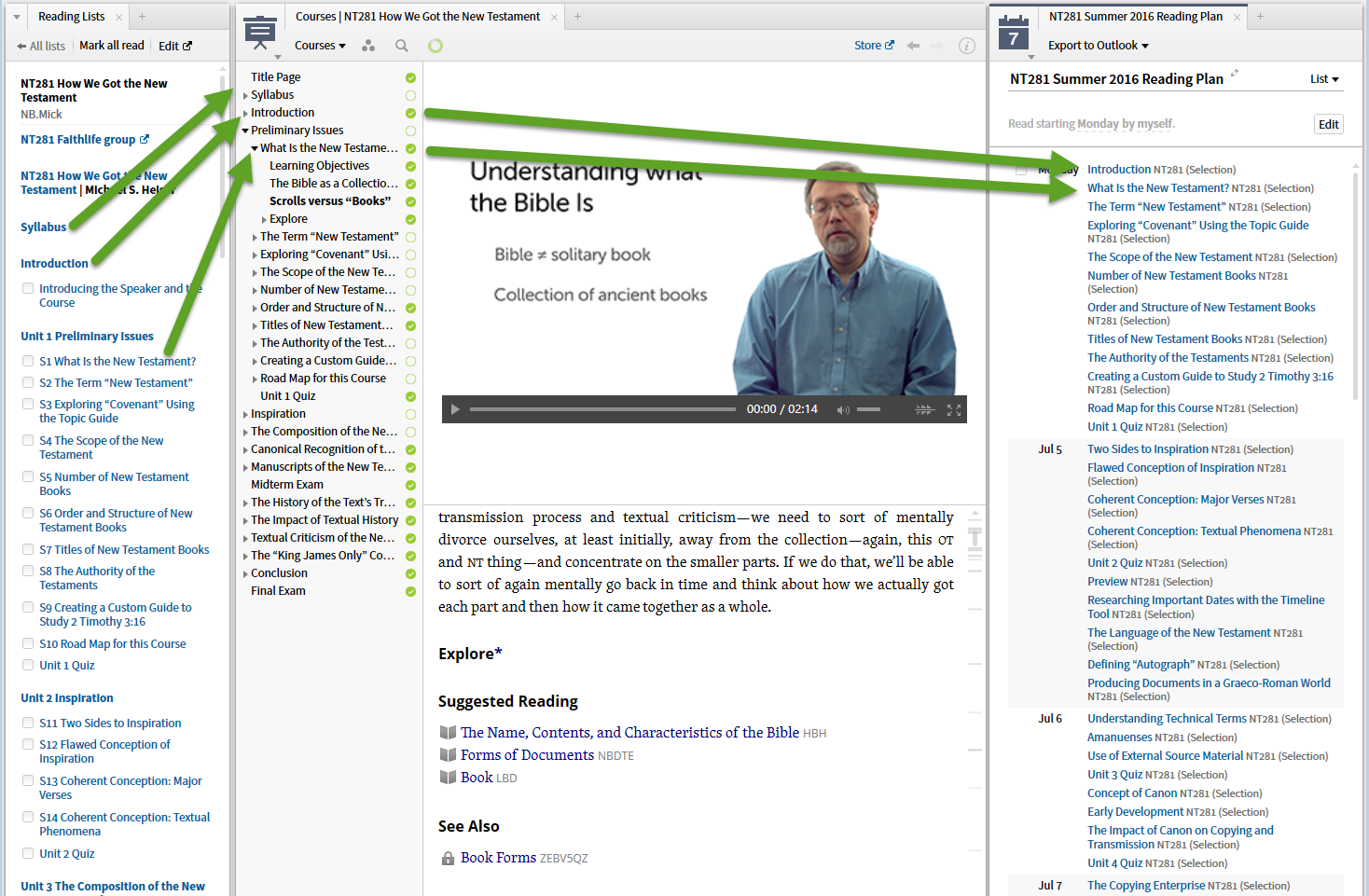This screenshot has width=1369, height=896.
Task: Click completion circle for Midterm Exam
Action: coord(410,485)
